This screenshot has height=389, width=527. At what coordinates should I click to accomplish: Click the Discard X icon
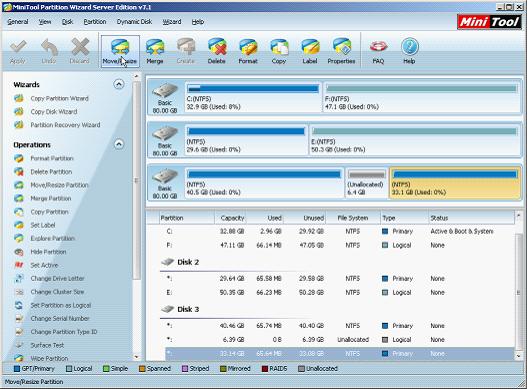pos(80,51)
